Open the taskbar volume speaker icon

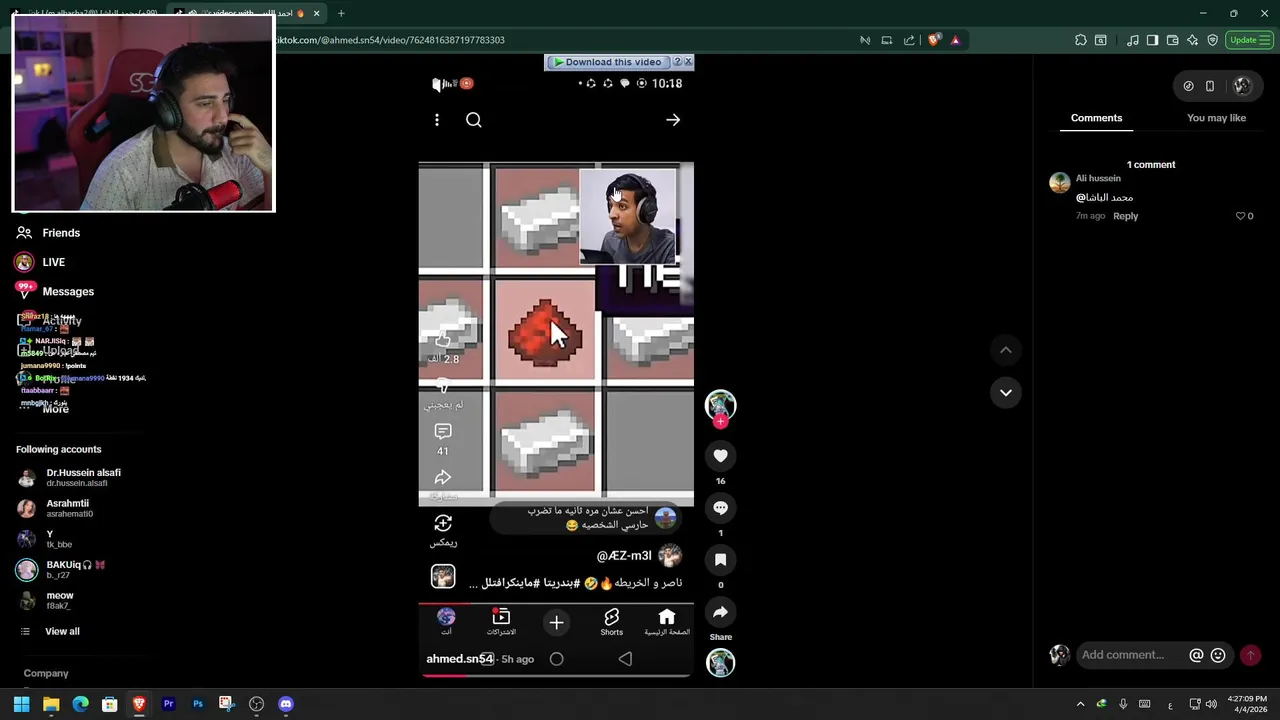(1211, 704)
